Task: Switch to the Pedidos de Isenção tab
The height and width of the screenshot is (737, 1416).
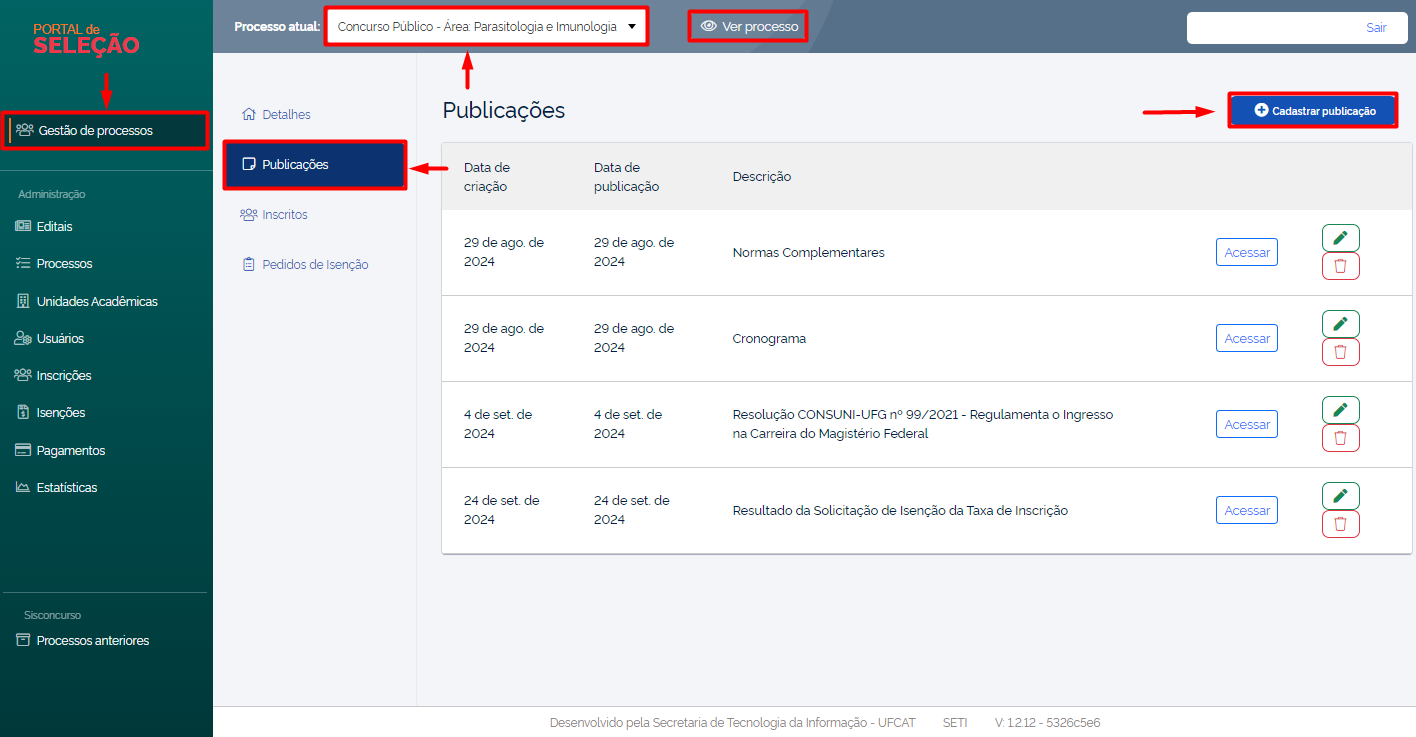Action: 305,265
